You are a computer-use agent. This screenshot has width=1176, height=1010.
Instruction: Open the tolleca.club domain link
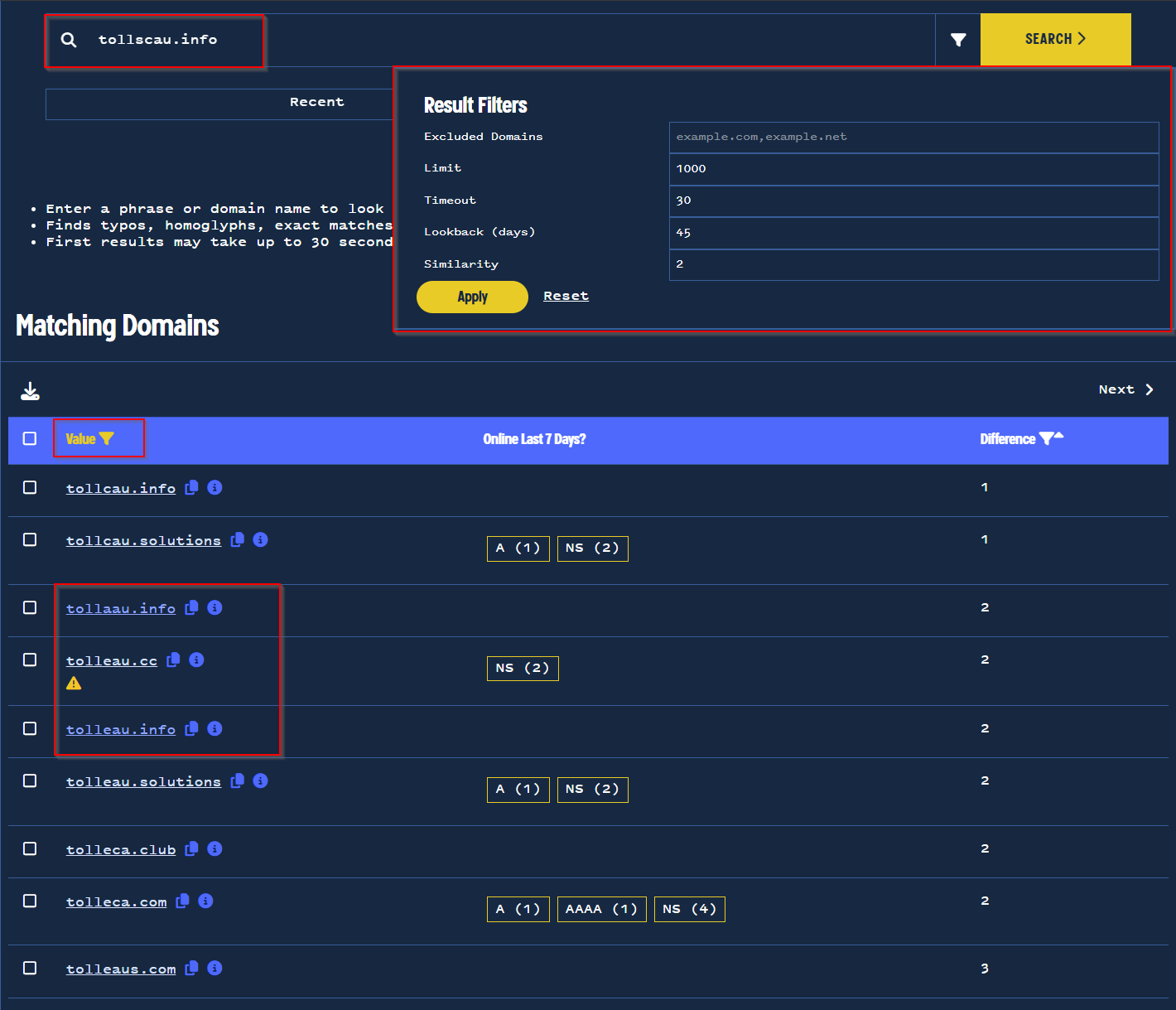pyautogui.click(x=121, y=850)
